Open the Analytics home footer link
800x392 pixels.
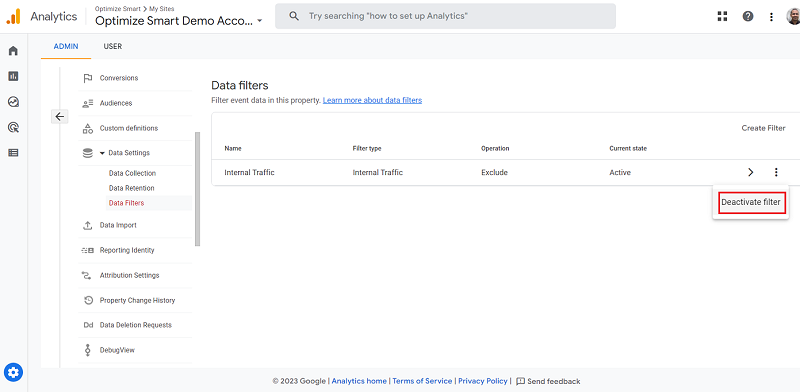click(x=359, y=381)
